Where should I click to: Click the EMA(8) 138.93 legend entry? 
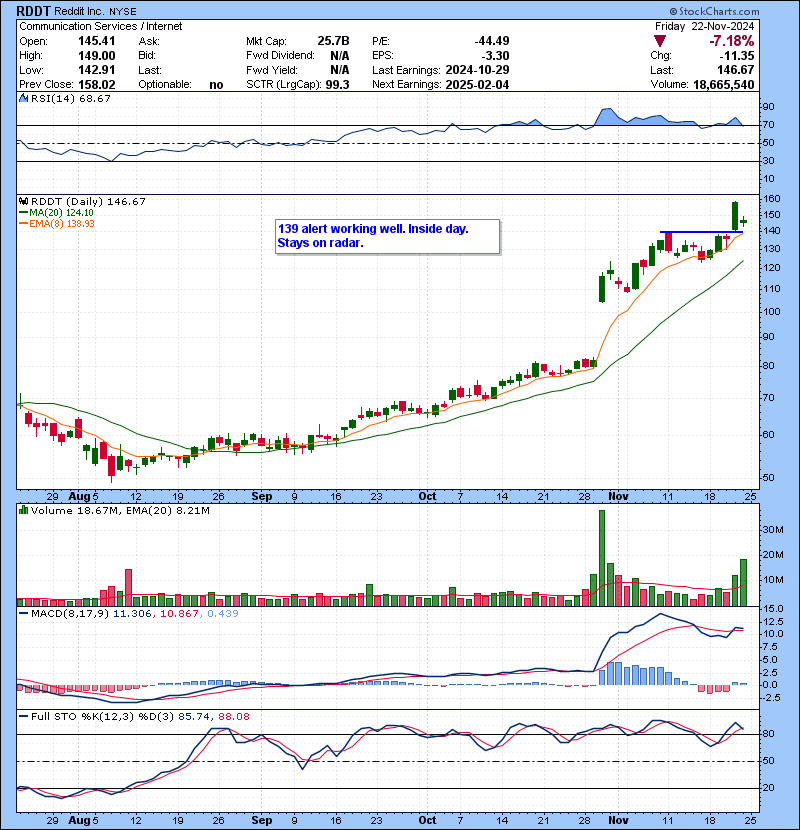click(57, 223)
